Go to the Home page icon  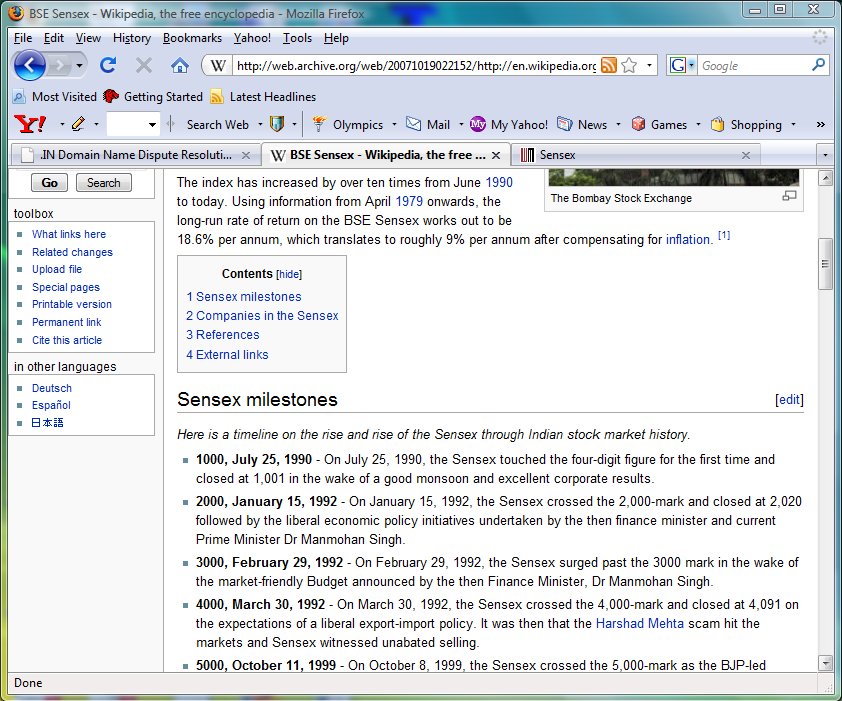(x=179, y=66)
